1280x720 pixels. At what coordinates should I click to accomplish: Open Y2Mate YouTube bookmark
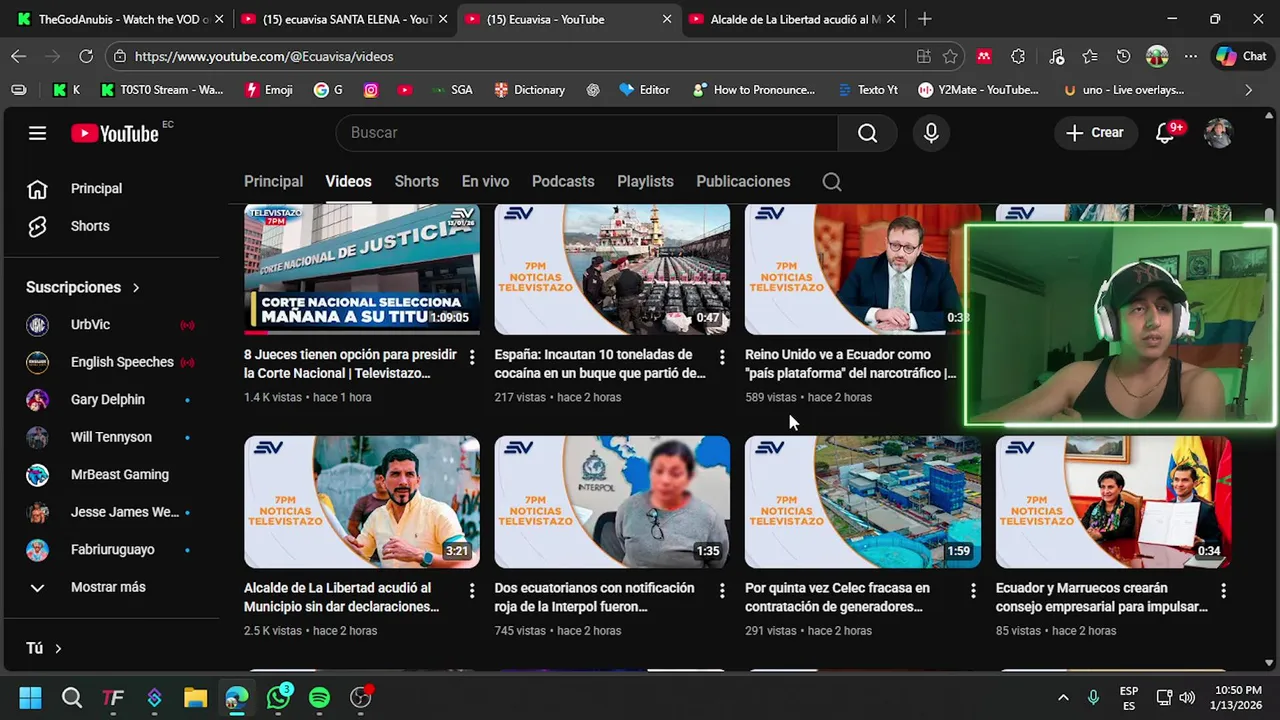click(978, 90)
